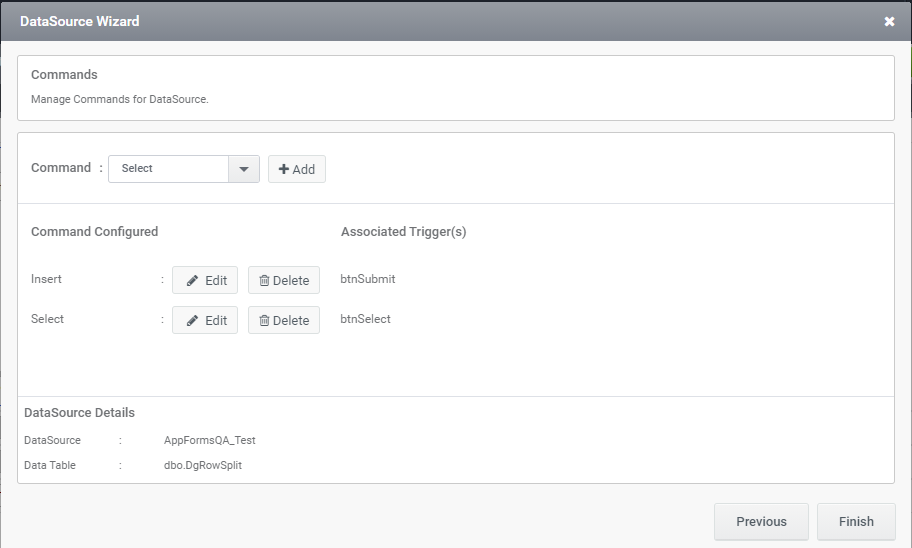The width and height of the screenshot is (912, 548).
Task: Click the dbo.DgRowSplit data table value
Action: click(x=203, y=465)
